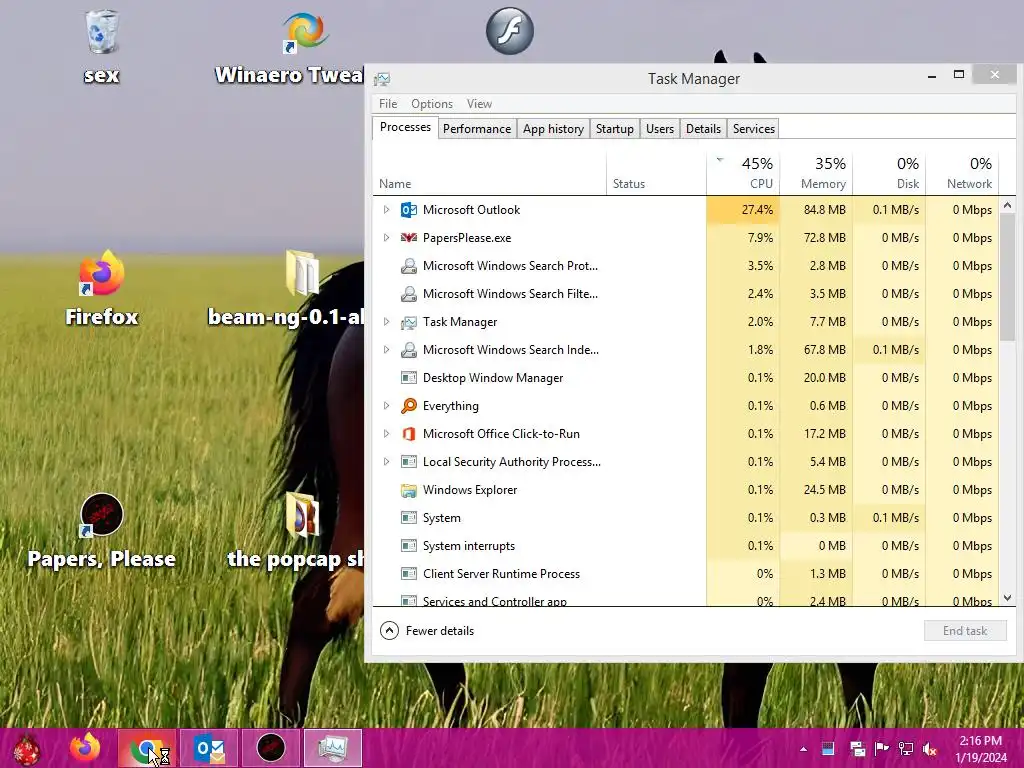This screenshot has height=768, width=1024.
Task: Click the Local Security Authority Process icon
Action: pos(409,462)
